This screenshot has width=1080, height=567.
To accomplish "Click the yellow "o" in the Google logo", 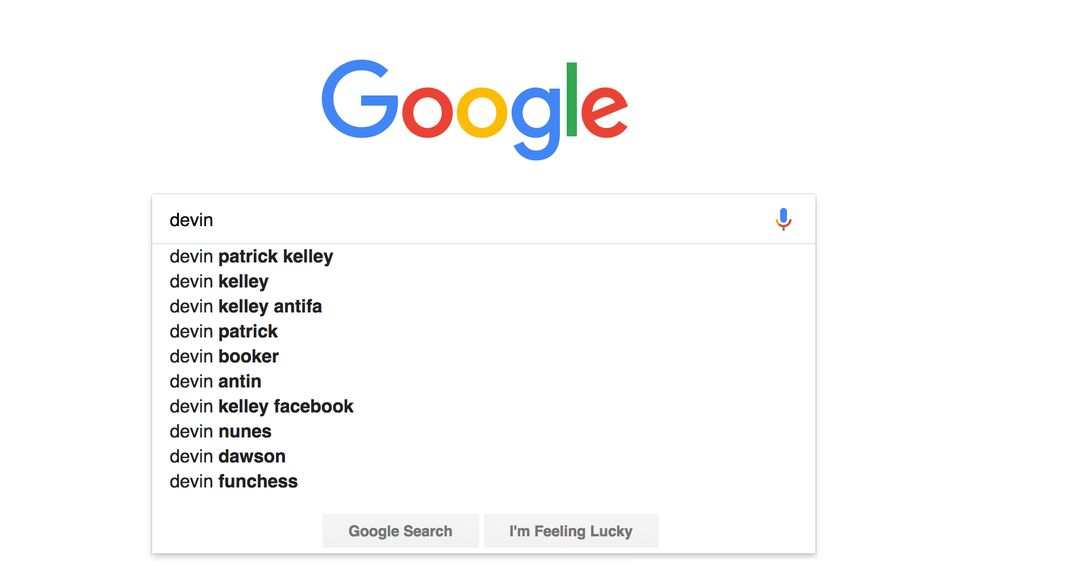I will click(483, 111).
